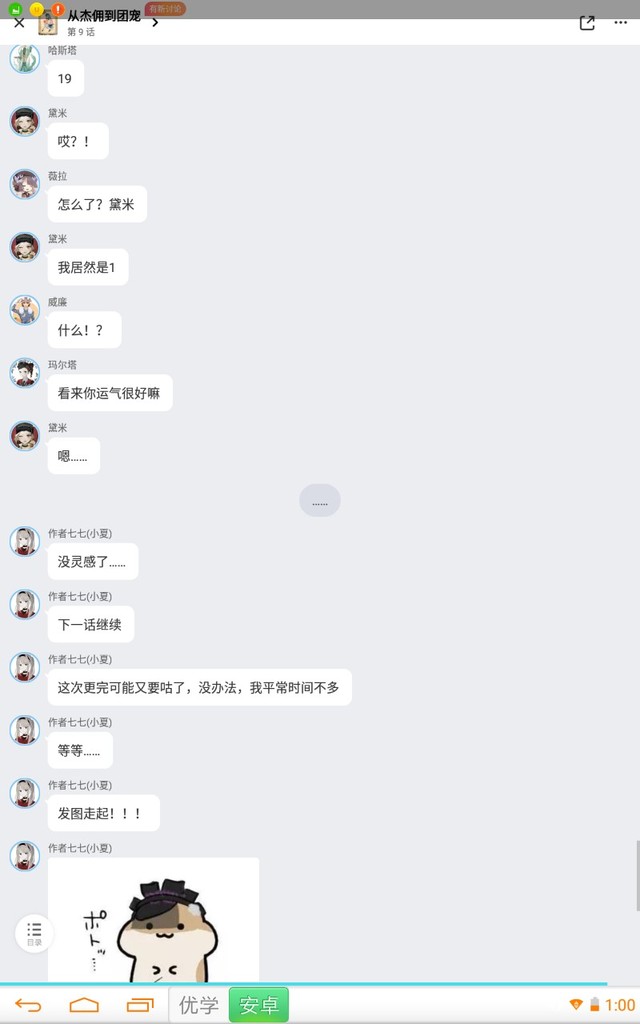Tap the centered gray …… narration bubble
Screen dimensions: 640x1024
click(x=320, y=501)
